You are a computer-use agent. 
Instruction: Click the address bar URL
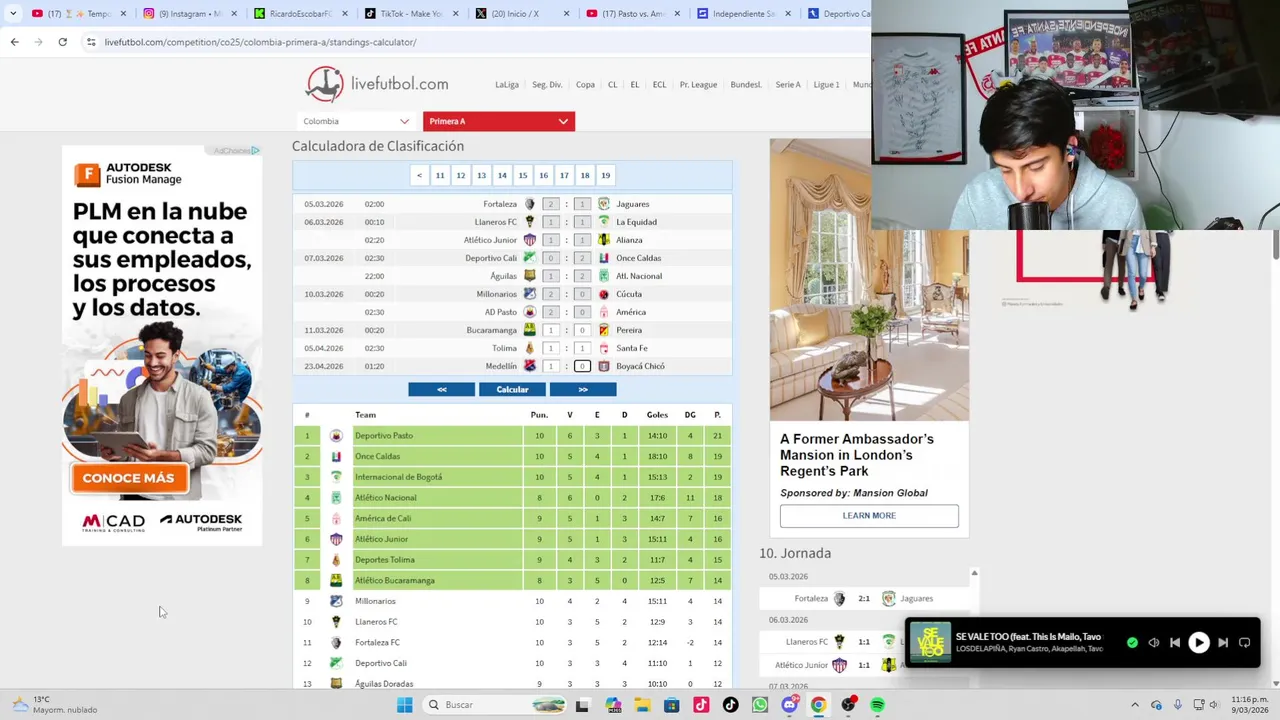(260, 42)
